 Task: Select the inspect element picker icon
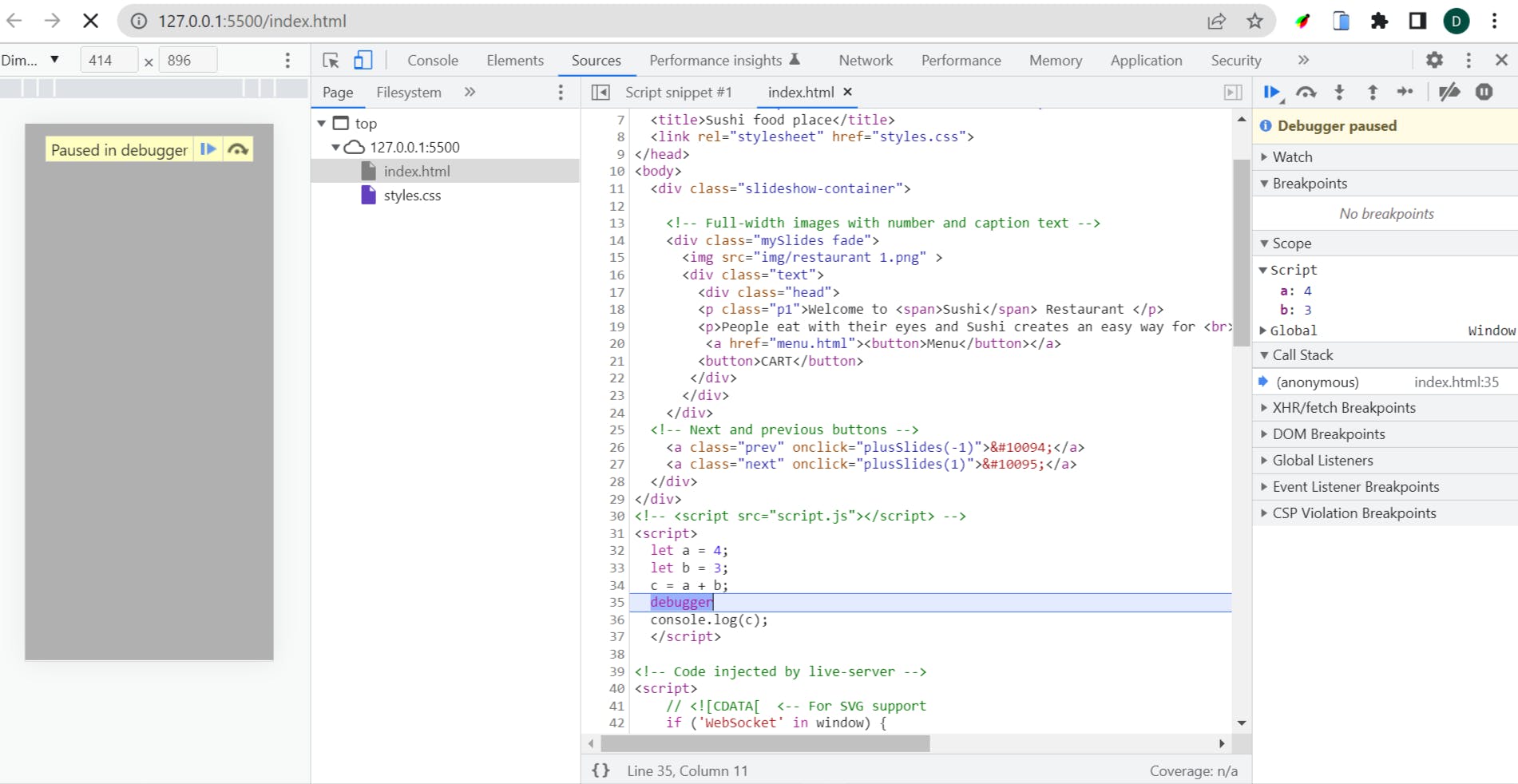coord(331,60)
